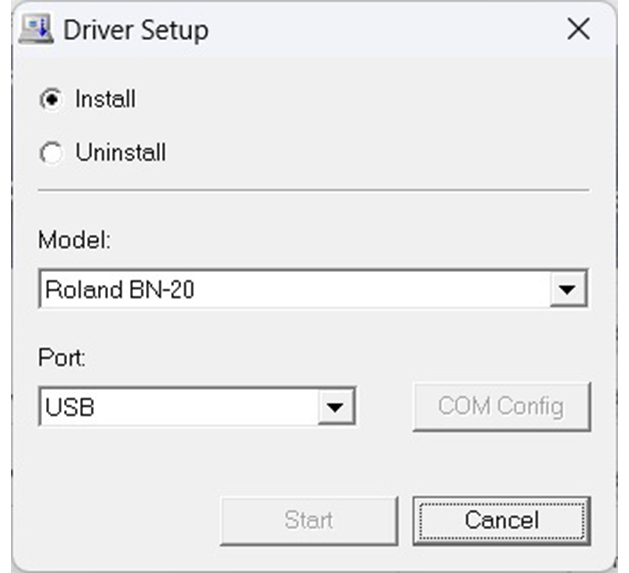
Task: Expand the Model dropdown arrow
Action: 567,289
